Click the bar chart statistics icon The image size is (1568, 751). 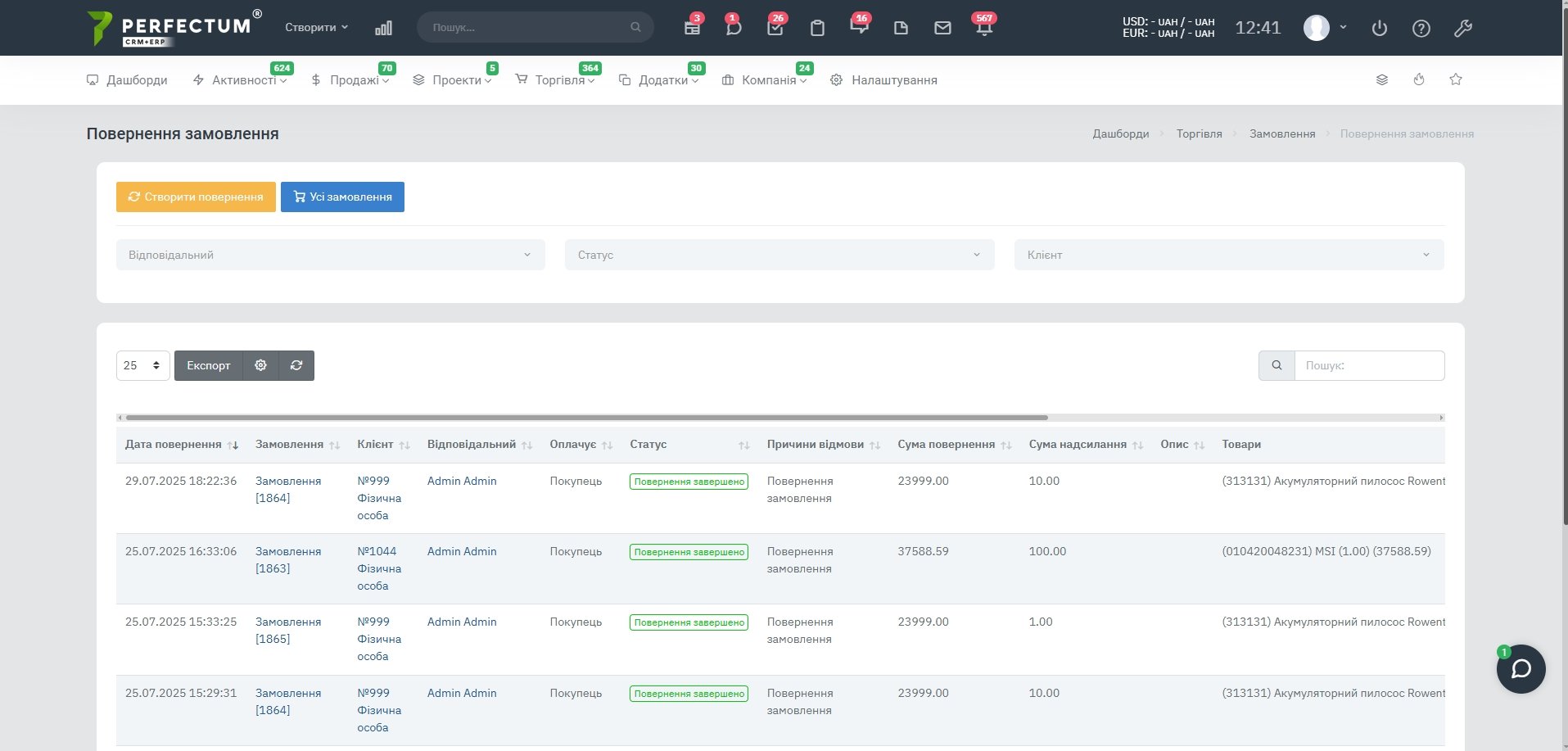pos(383,28)
